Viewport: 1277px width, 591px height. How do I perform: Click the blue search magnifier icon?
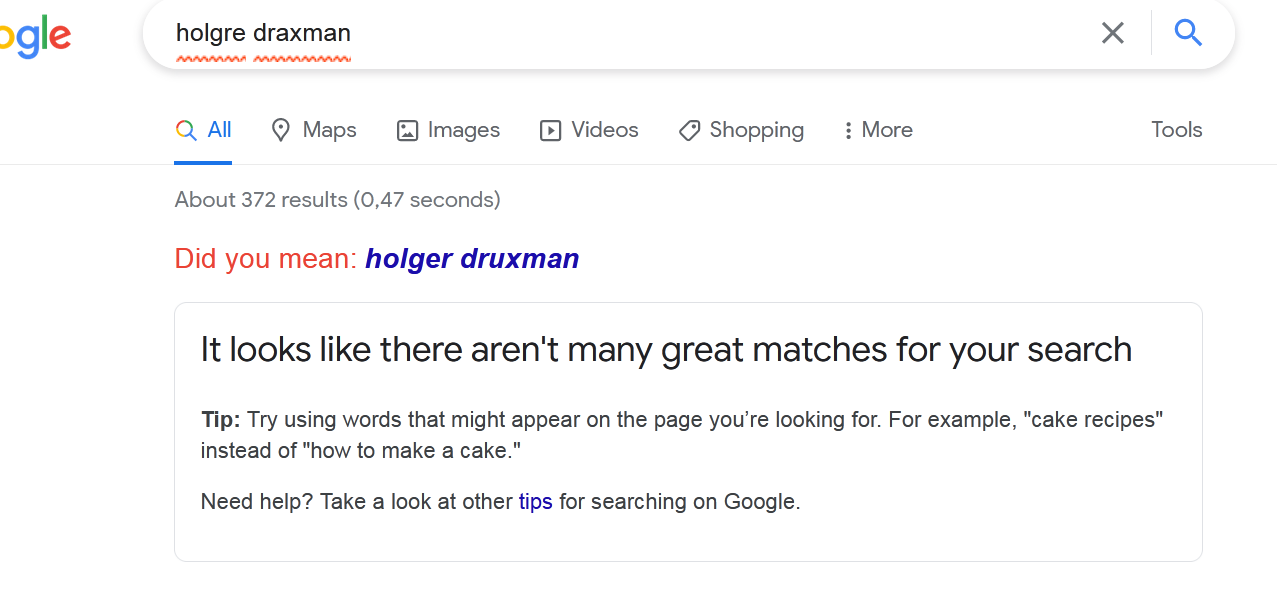pos(1187,33)
